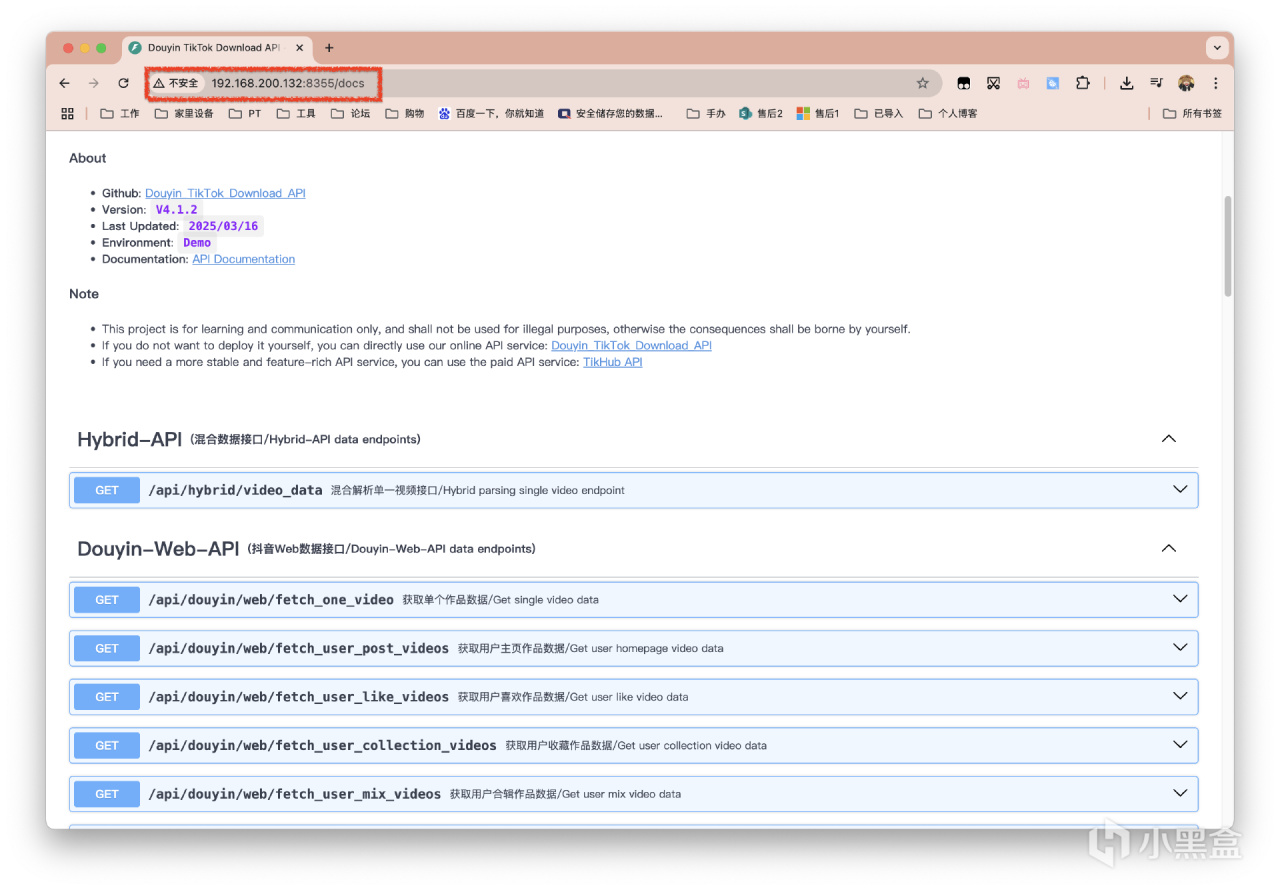The image size is (1280, 890).
Task: Open the 购物 bookmark folder
Action: 404,113
